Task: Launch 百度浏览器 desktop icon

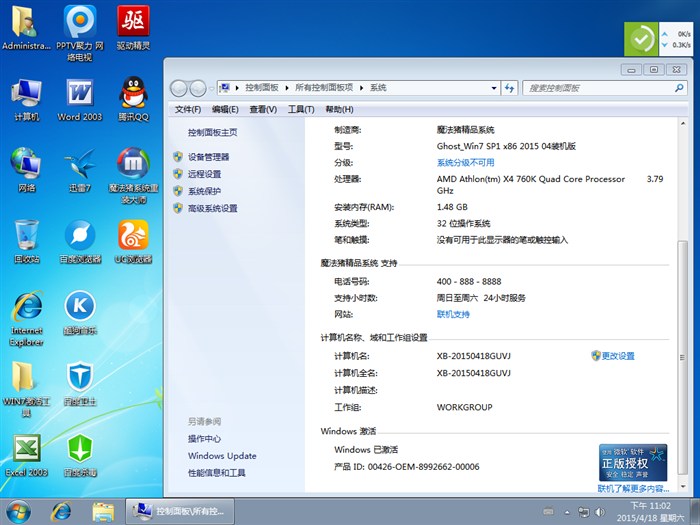Action: (x=80, y=241)
